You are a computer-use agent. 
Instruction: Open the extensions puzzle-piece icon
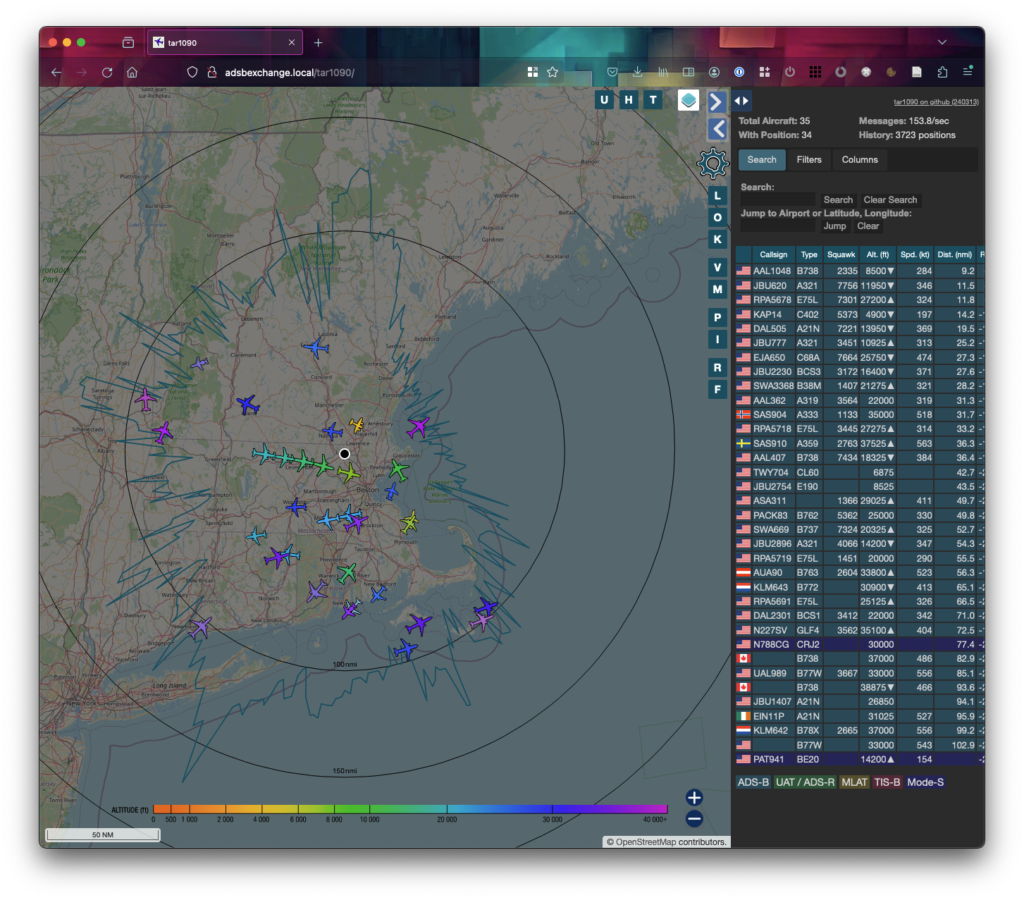click(942, 72)
